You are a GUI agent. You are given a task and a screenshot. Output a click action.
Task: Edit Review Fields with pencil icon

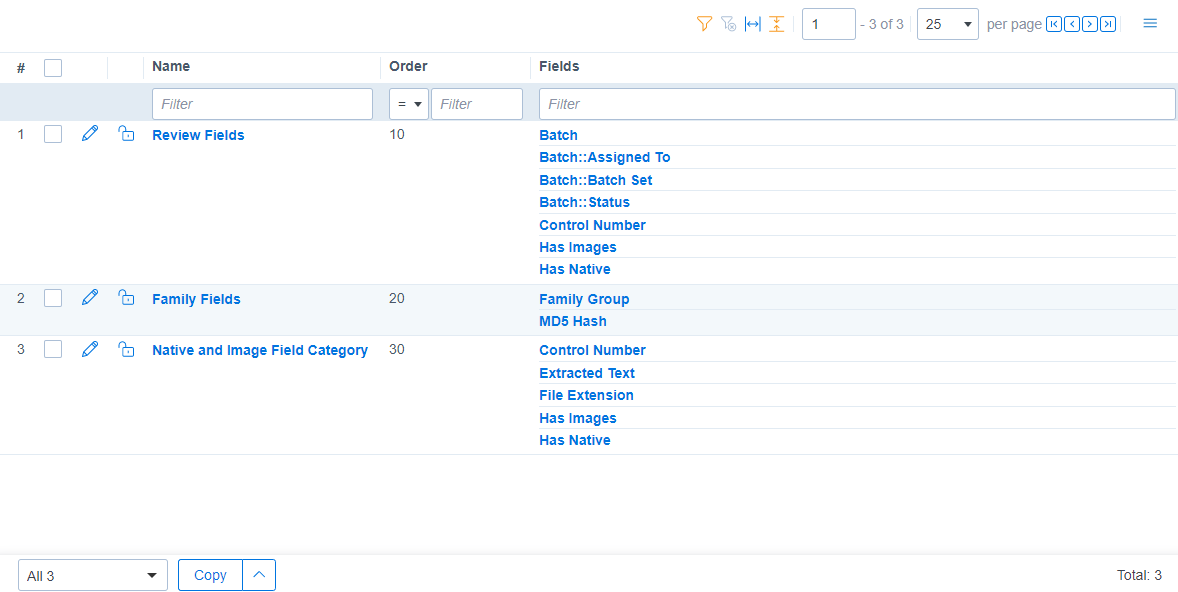click(89, 134)
